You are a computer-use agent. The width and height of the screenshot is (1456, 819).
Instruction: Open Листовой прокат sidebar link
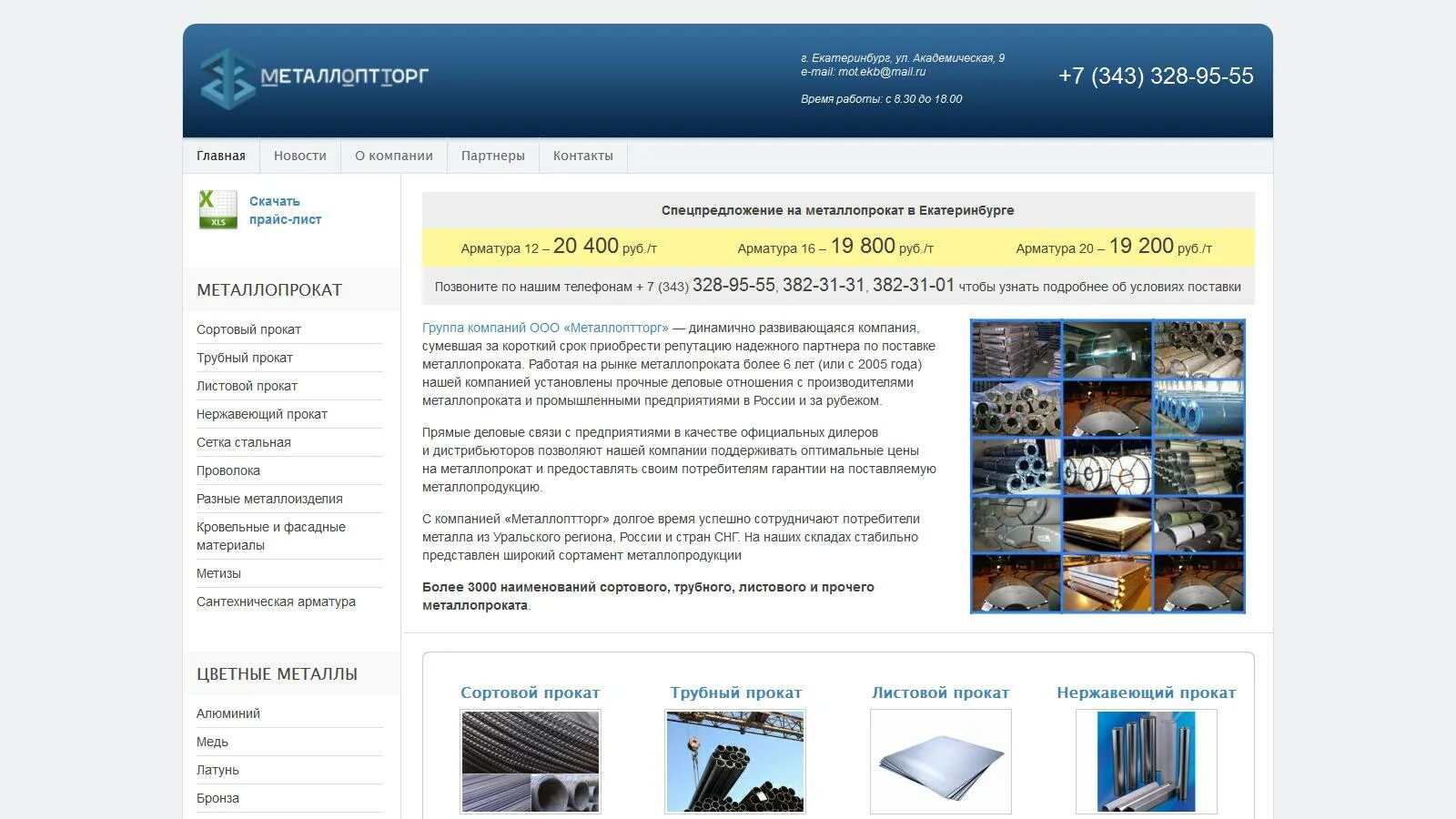point(247,386)
